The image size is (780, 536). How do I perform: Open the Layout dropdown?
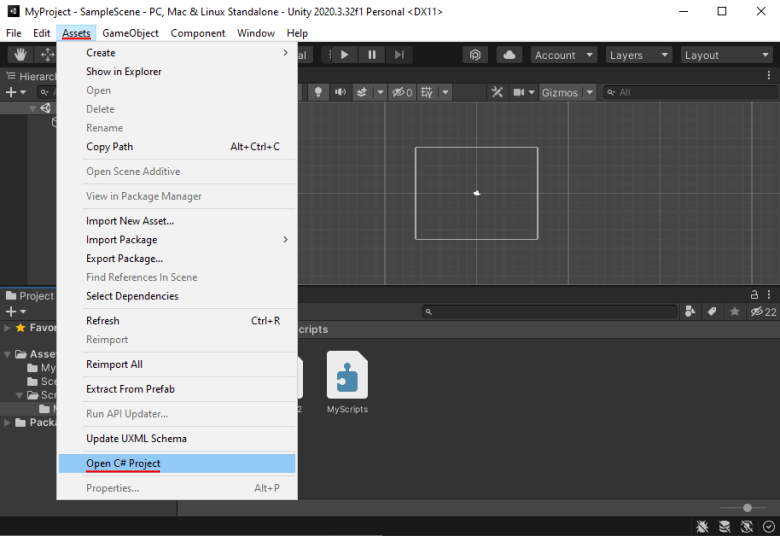pyautogui.click(x=725, y=55)
